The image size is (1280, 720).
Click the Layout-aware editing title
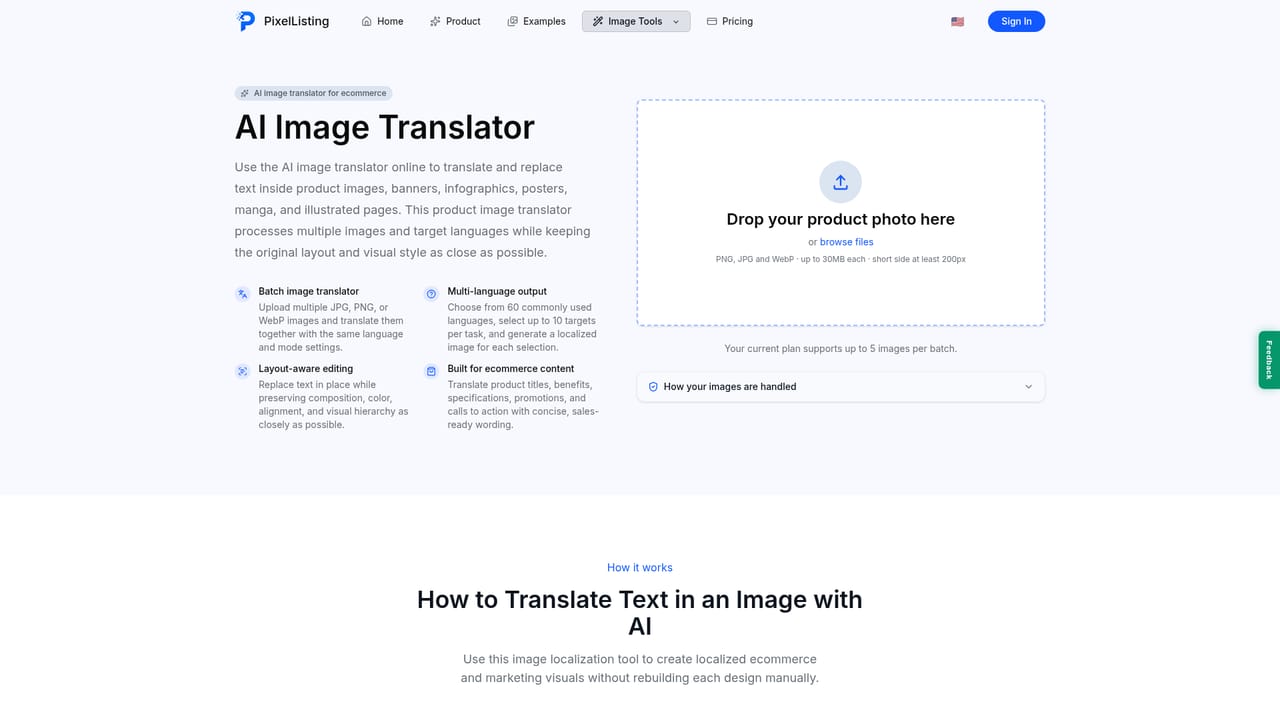tap(306, 369)
